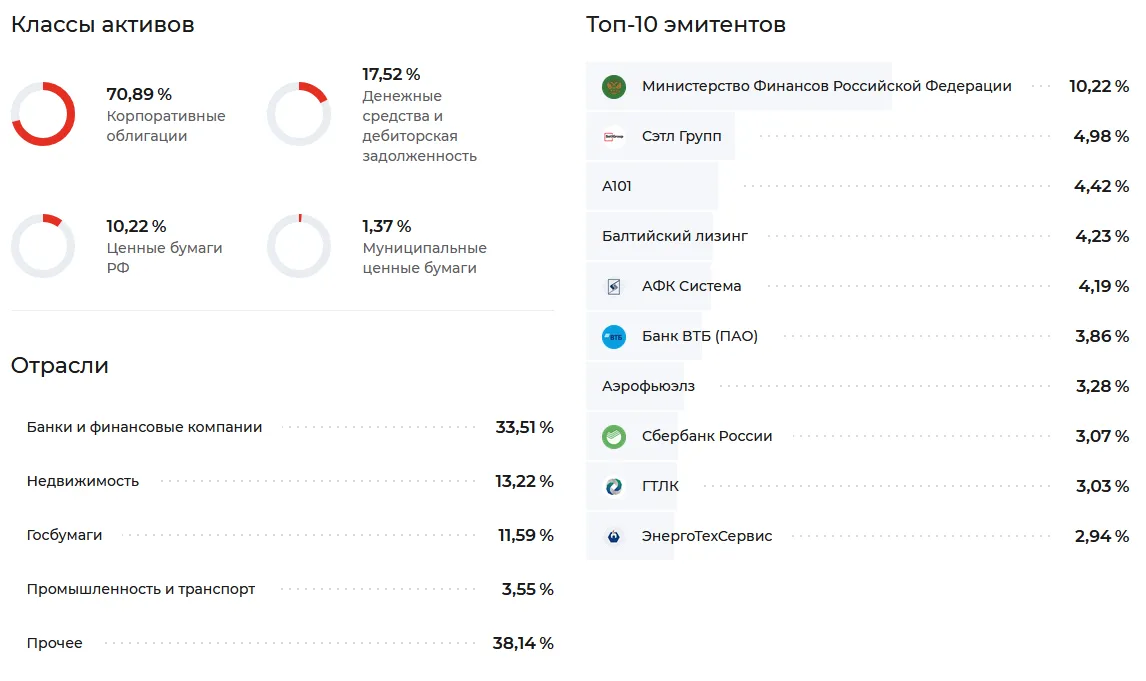Click the Корпоративные облигации donut chart

point(43,114)
